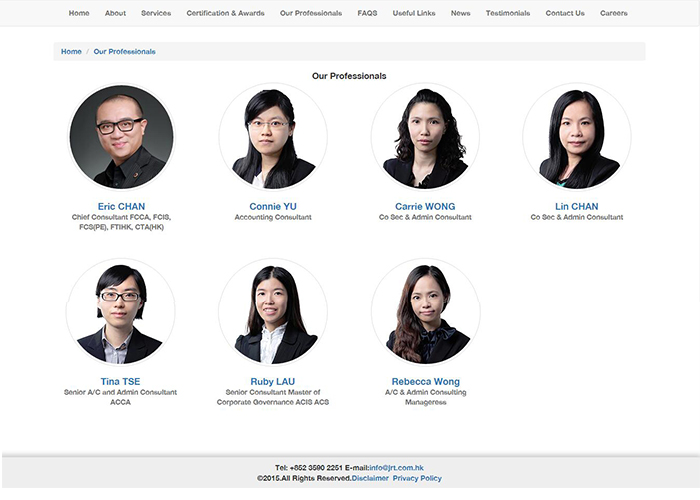Go to Services in the navigation bar
The height and width of the screenshot is (500, 700).
pyautogui.click(x=156, y=13)
